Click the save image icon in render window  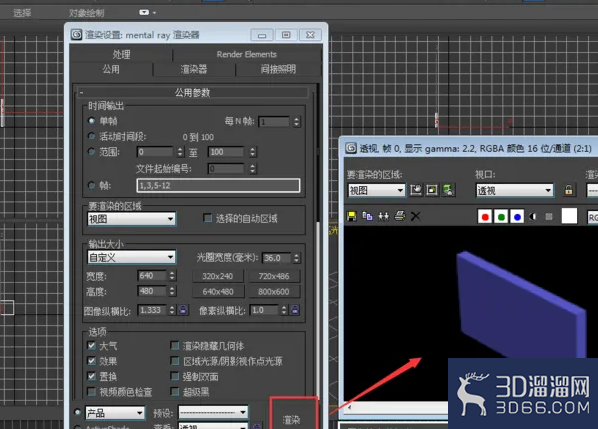click(x=351, y=217)
